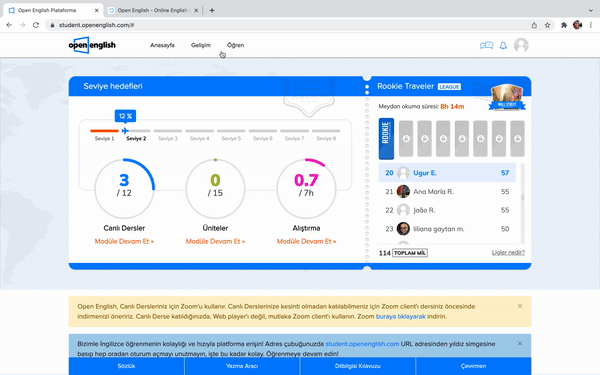Image resolution: width=600 pixels, height=375 pixels.
Task: Open a new browser tab
Action: [x=212, y=10]
